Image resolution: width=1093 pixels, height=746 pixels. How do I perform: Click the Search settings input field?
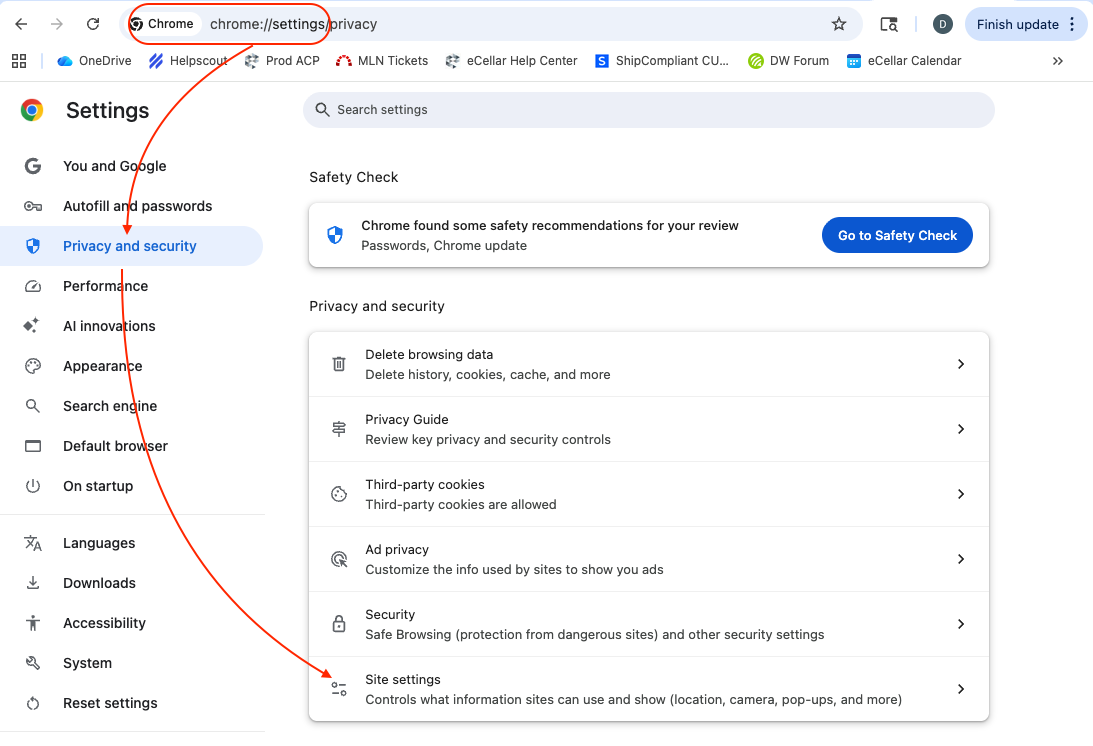point(648,110)
